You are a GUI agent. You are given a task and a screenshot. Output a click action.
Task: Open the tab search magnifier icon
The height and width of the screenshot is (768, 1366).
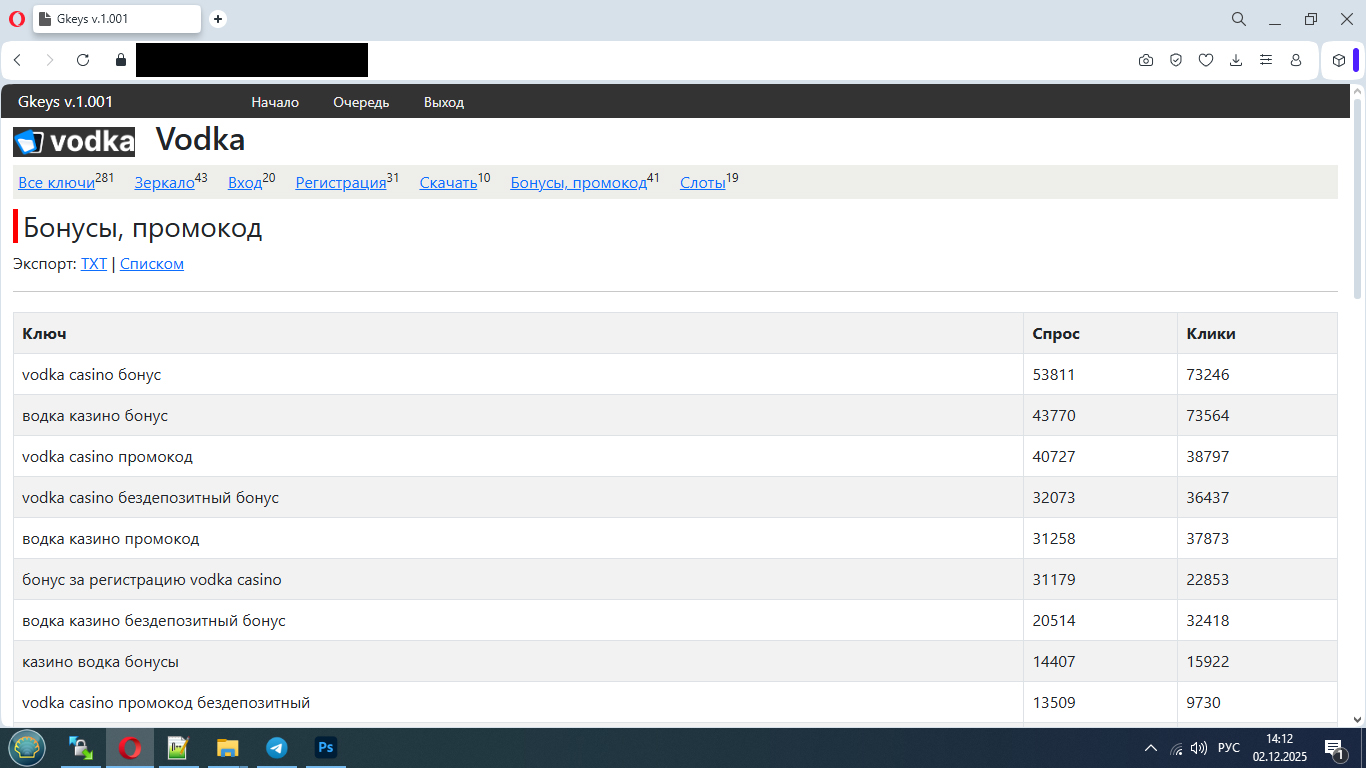click(1238, 19)
